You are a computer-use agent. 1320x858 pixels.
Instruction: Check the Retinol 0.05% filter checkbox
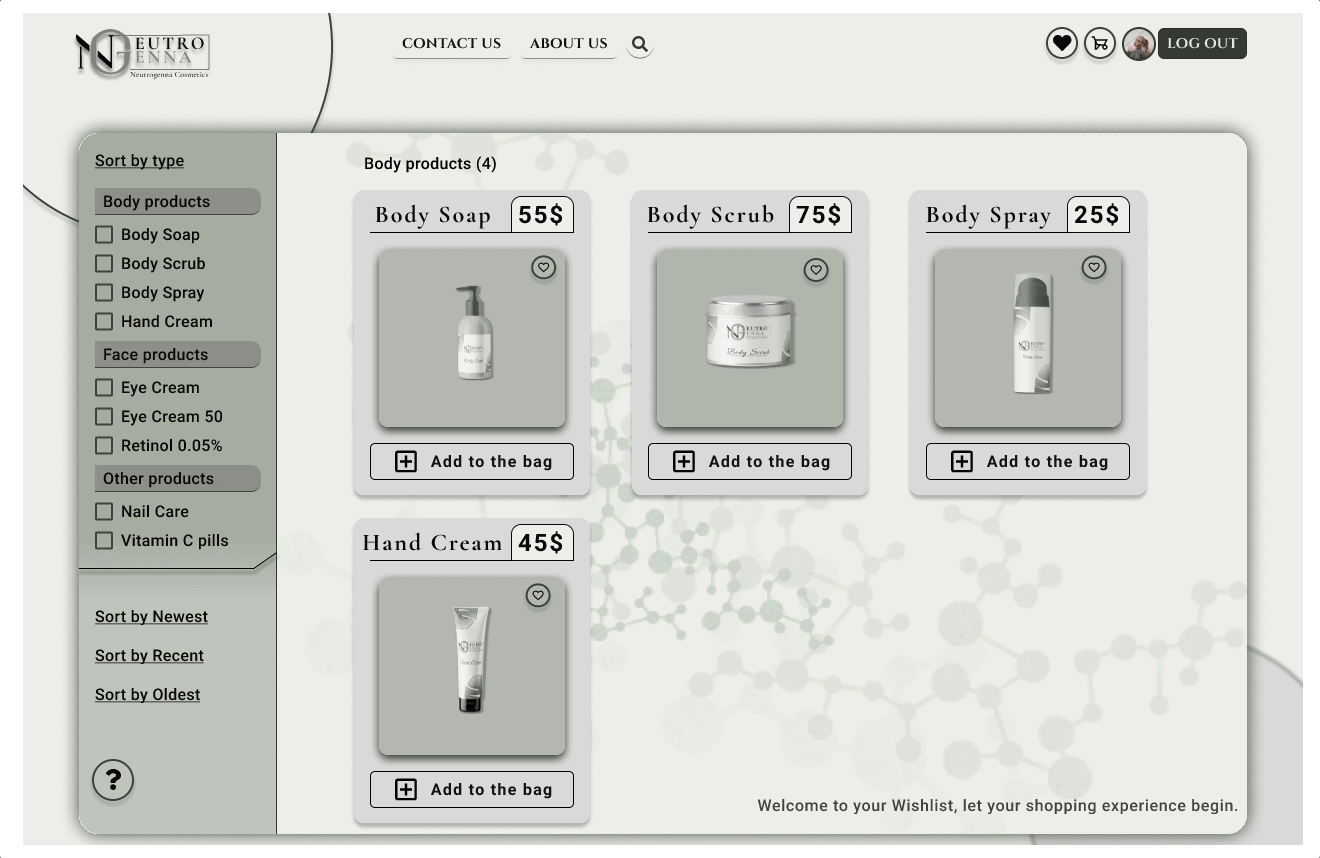point(104,445)
